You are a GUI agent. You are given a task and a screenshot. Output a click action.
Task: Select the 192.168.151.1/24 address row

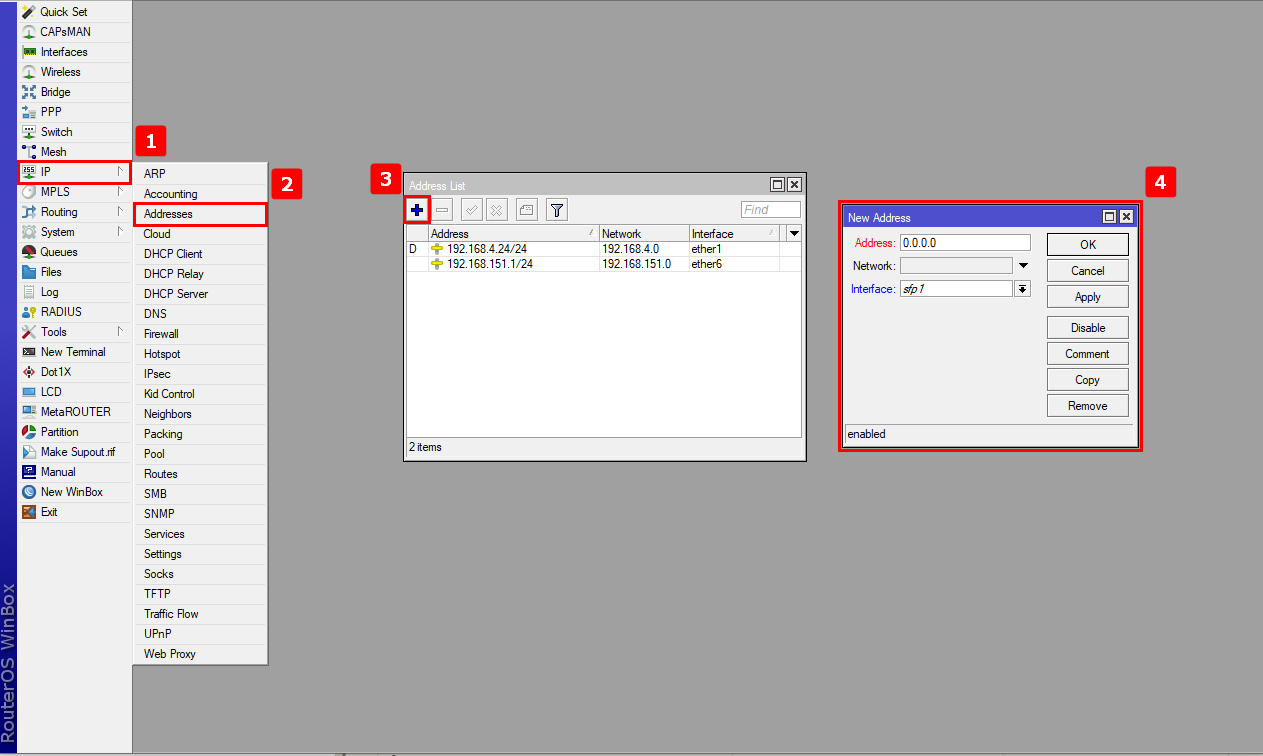[489, 264]
